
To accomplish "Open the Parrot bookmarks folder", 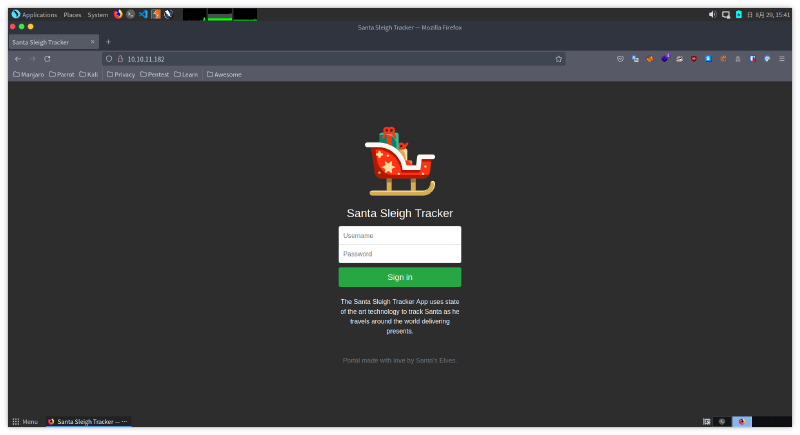I will pos(62,74).
